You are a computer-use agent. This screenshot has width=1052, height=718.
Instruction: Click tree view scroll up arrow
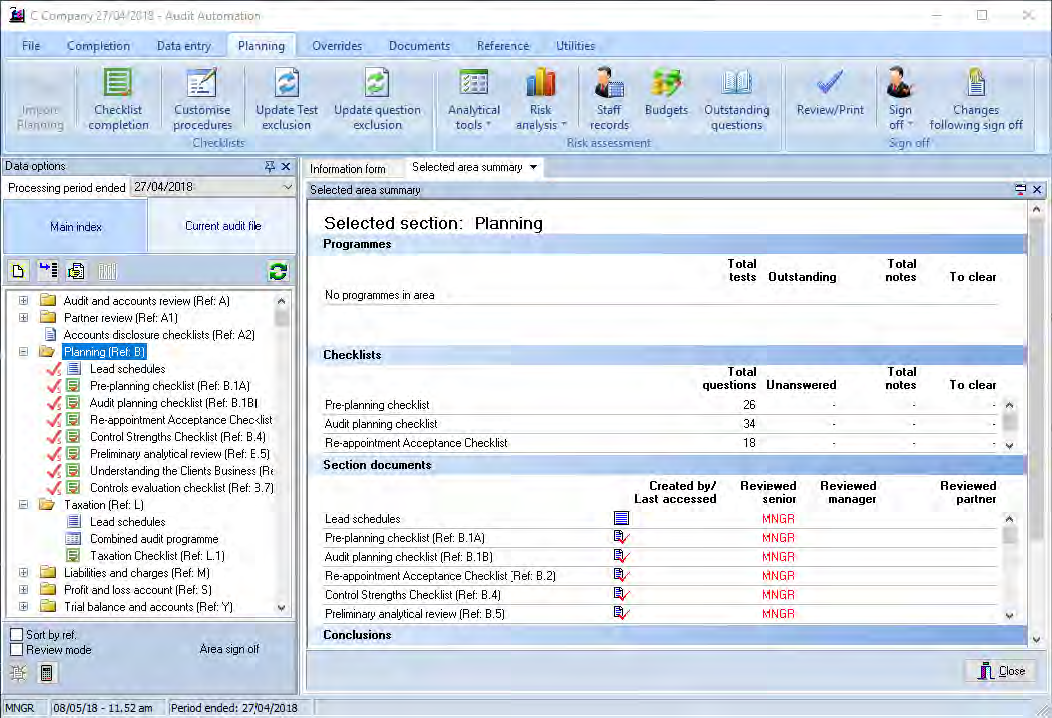(281, 301)
